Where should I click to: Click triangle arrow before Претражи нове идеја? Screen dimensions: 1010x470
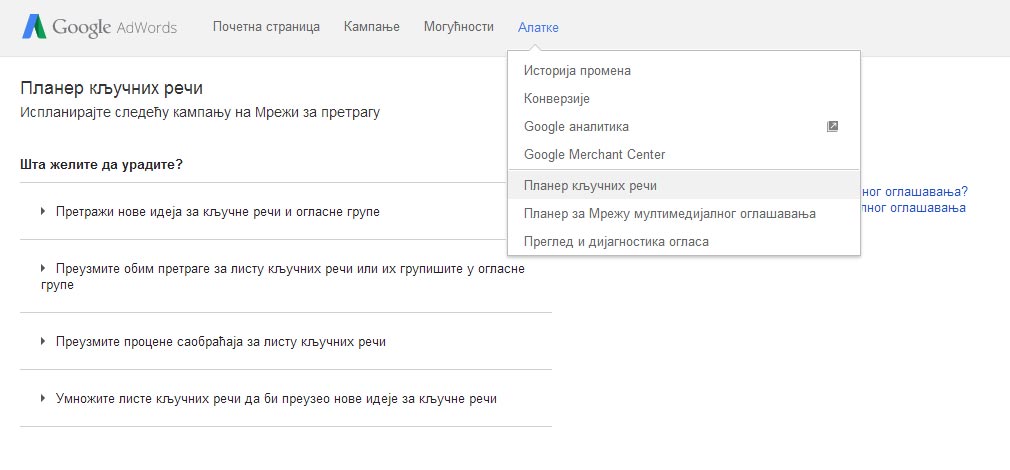(44, 212)
